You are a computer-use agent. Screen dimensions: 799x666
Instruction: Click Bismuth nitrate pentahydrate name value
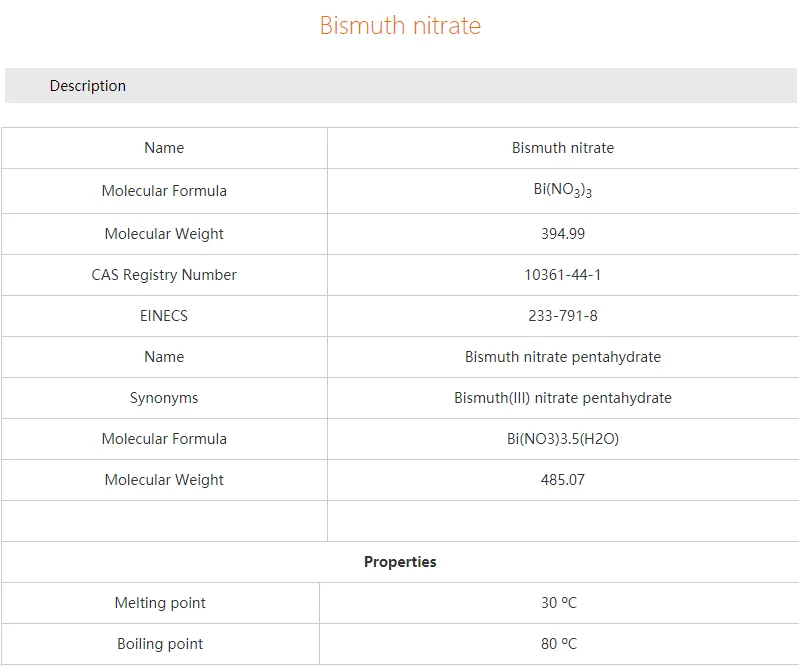click(563, 357)
